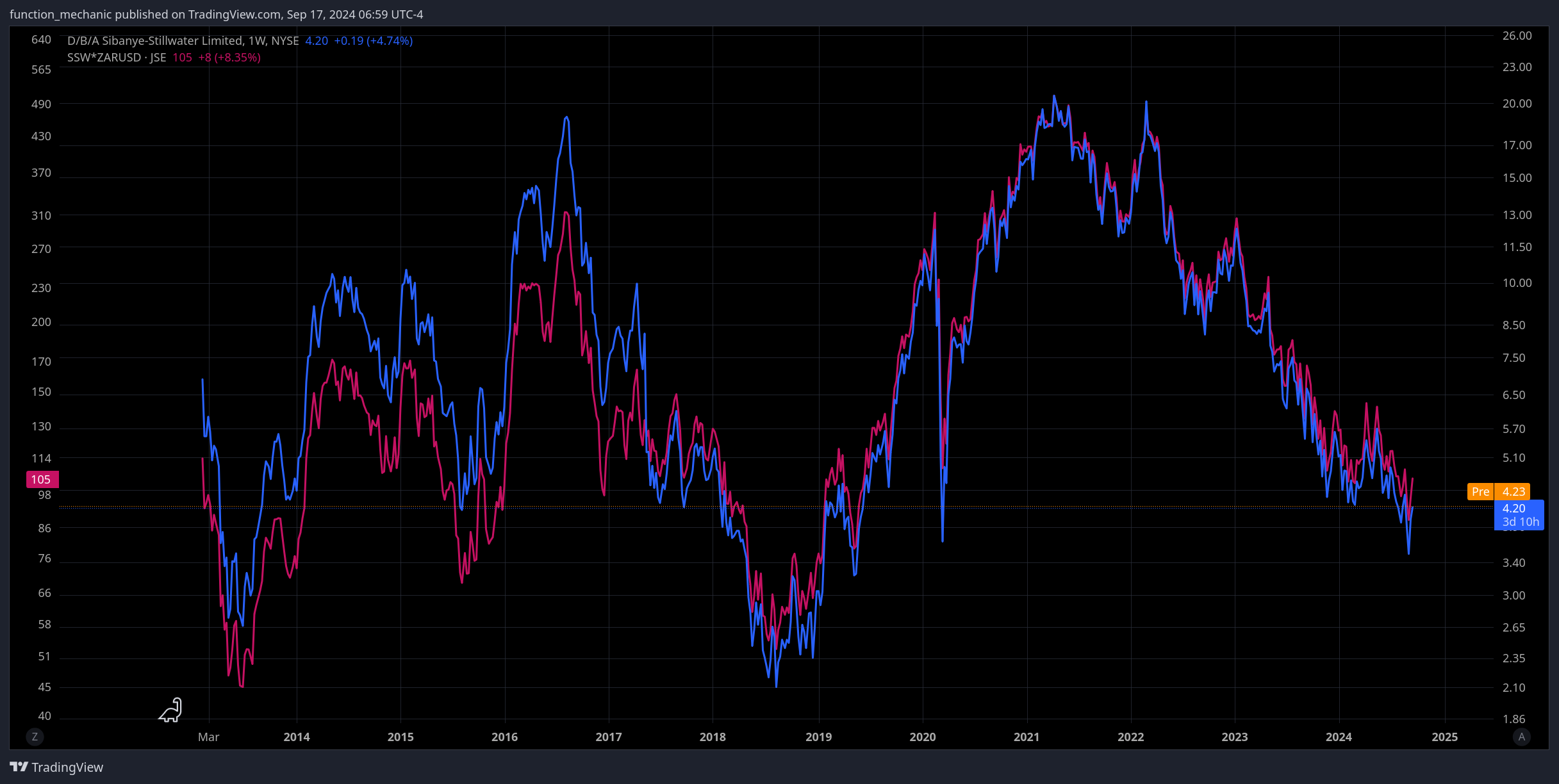Image resolution: width=1559 pixels, height=784 pixels.
Task: Click the 200 value on left price scale
Action: pyautogui.click(x=41, y=322)
